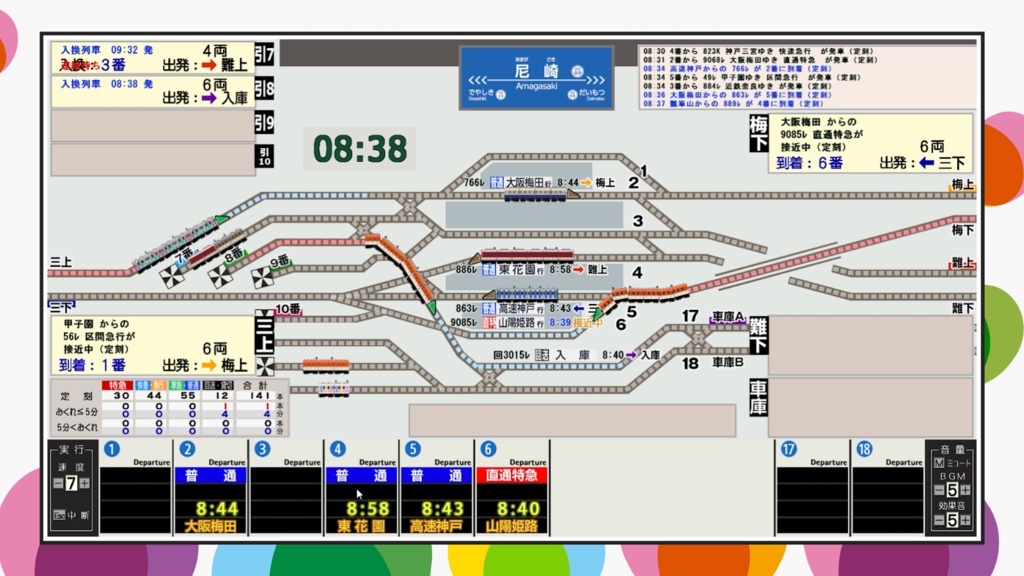Click the orange train on tracks 5-6

click(x=648, y=290)
